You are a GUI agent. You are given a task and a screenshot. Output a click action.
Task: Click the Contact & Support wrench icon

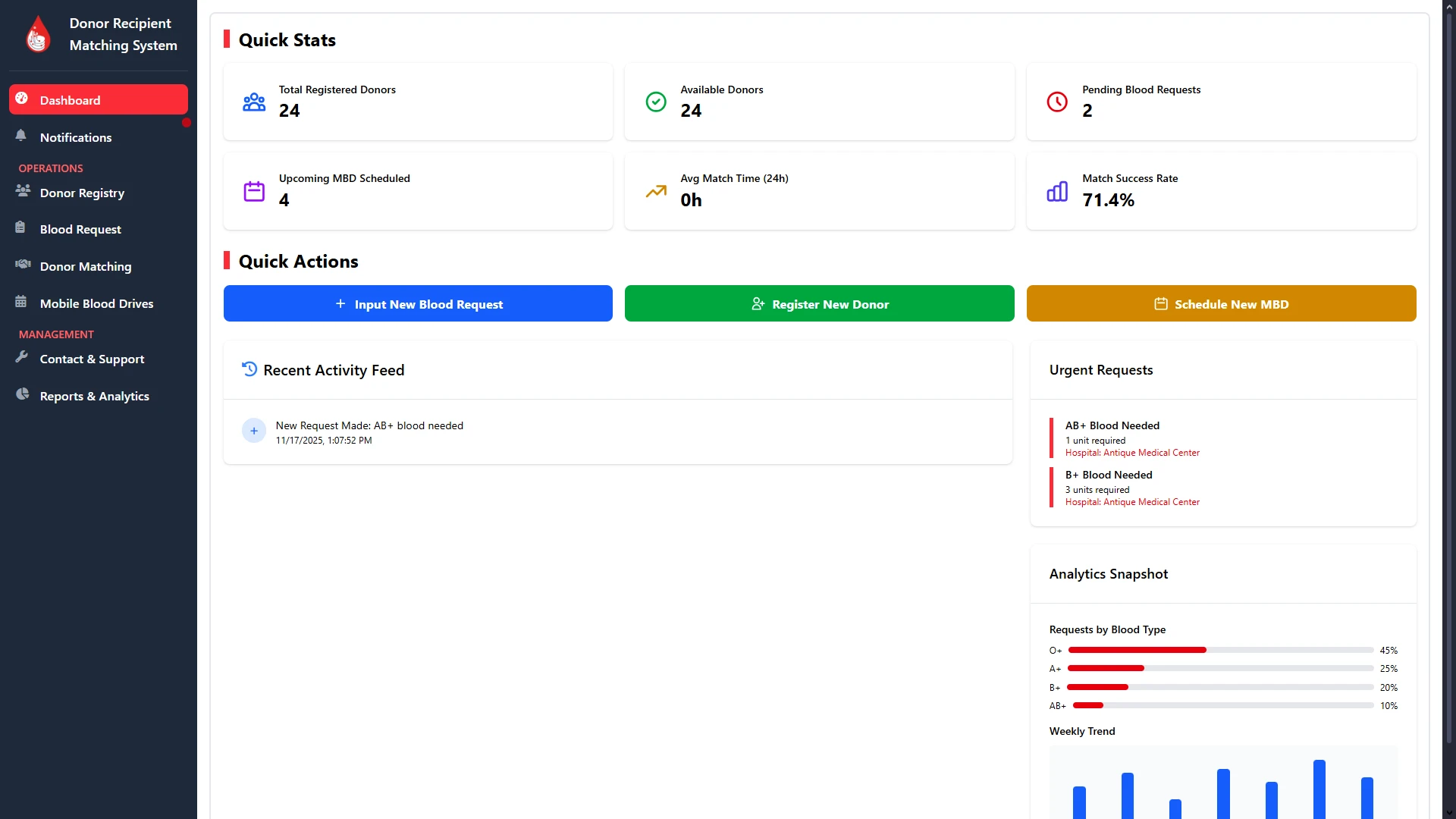coord(21,356)
